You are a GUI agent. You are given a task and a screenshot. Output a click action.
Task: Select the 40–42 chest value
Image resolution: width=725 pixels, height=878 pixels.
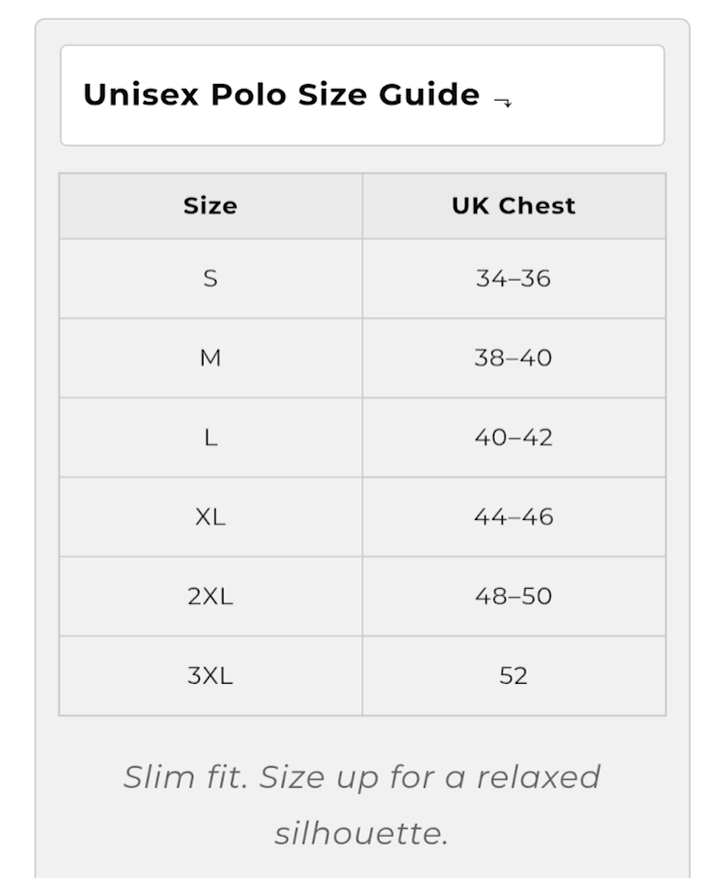[513, 438]
